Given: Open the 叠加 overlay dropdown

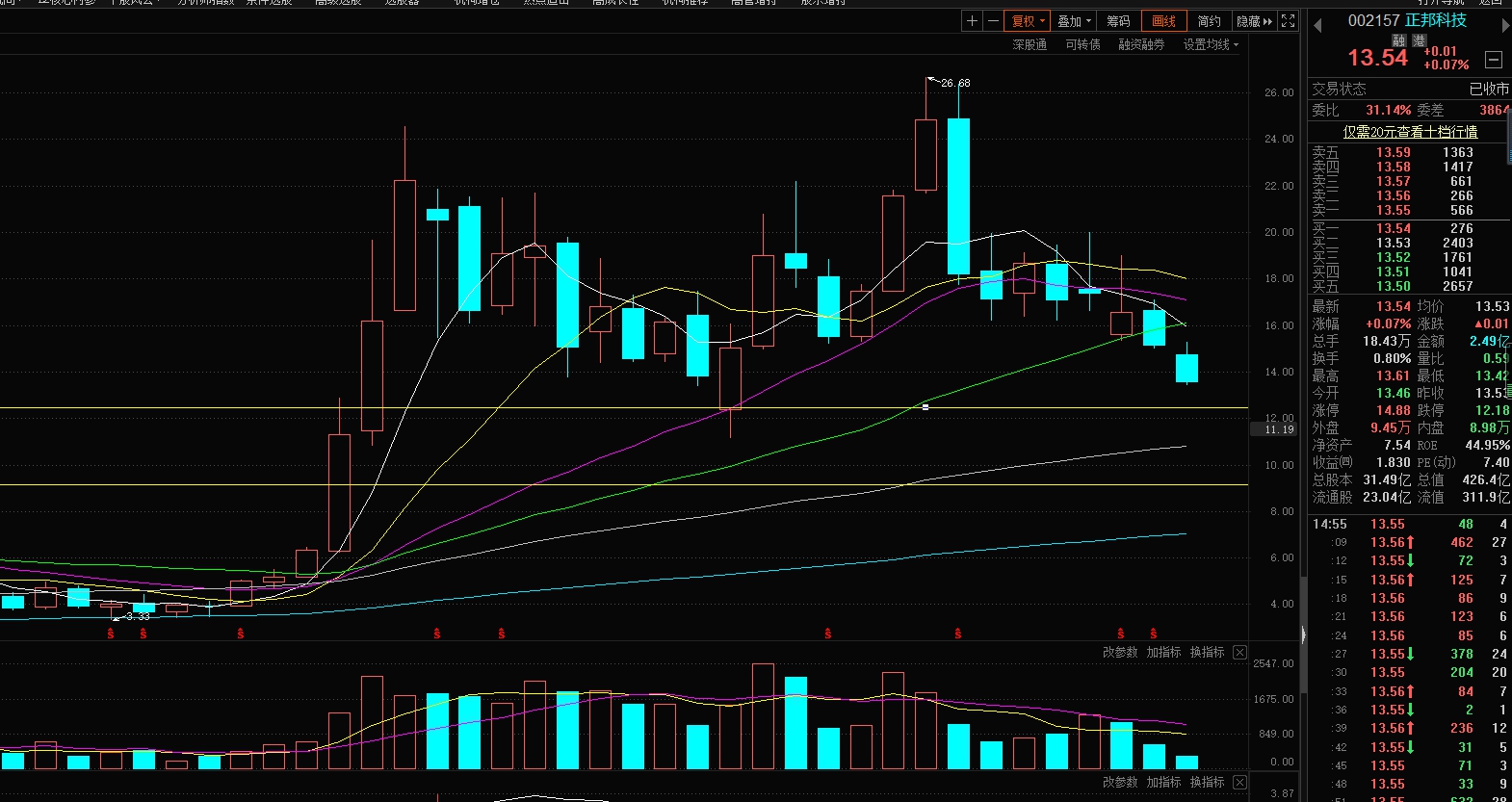Looking at the screenshot, I should click(x=1074, y=21).
